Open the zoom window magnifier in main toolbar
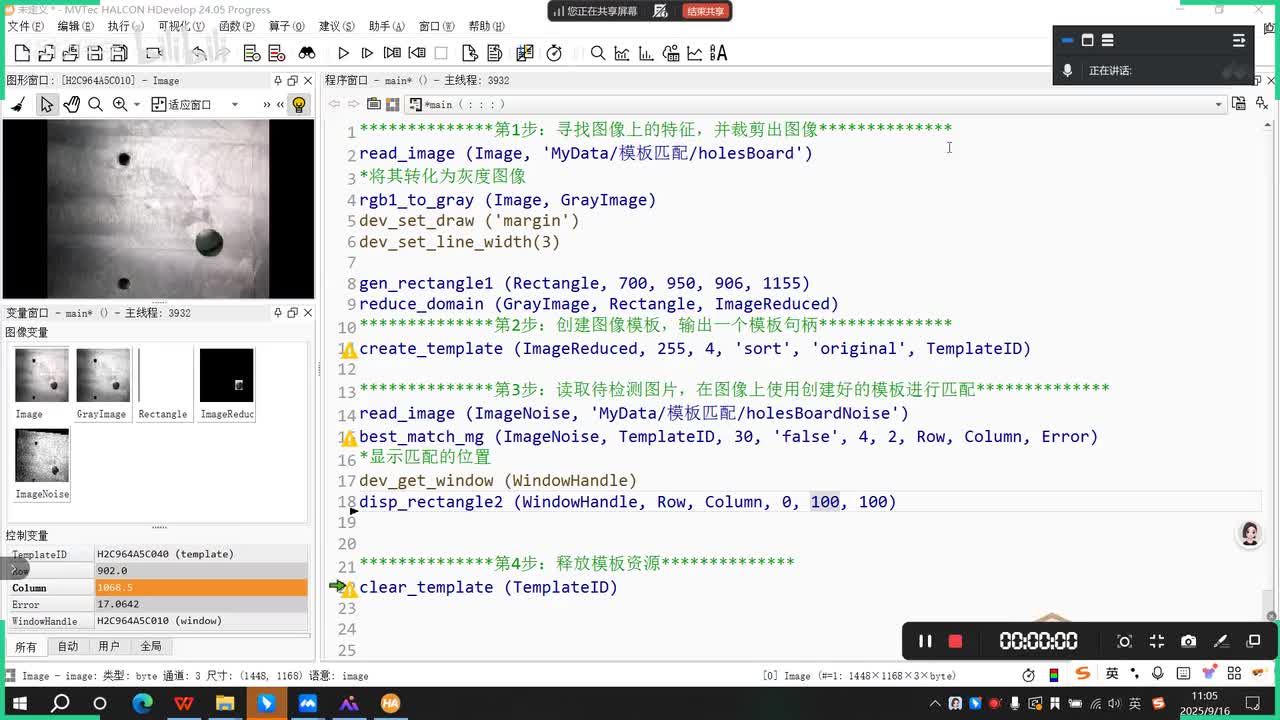This screenshot has height=720, width=1280. [x=598, y=53]
